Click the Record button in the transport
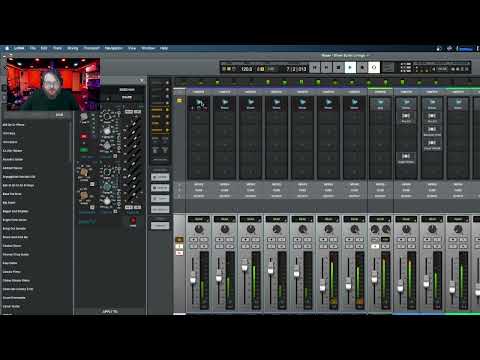This screenshot has width=480, height=360. tap(362, 68)
